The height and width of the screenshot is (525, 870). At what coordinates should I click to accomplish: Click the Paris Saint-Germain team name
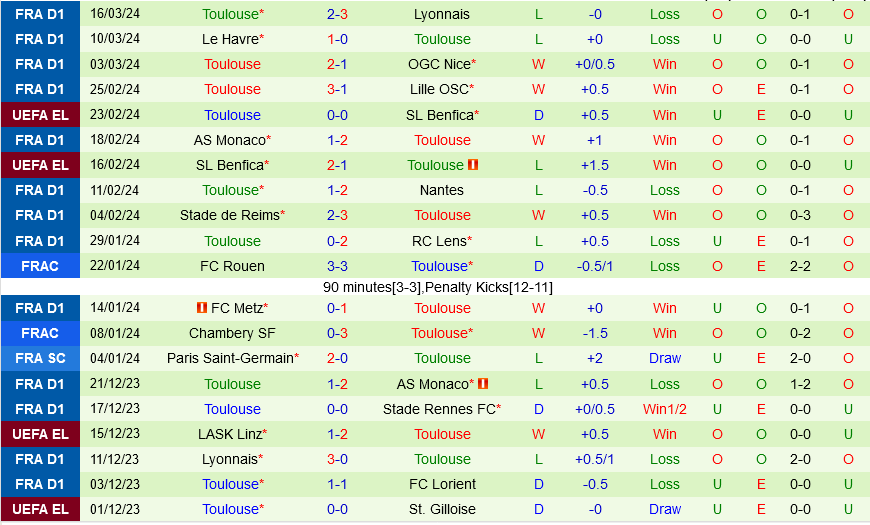click(230, 358)
